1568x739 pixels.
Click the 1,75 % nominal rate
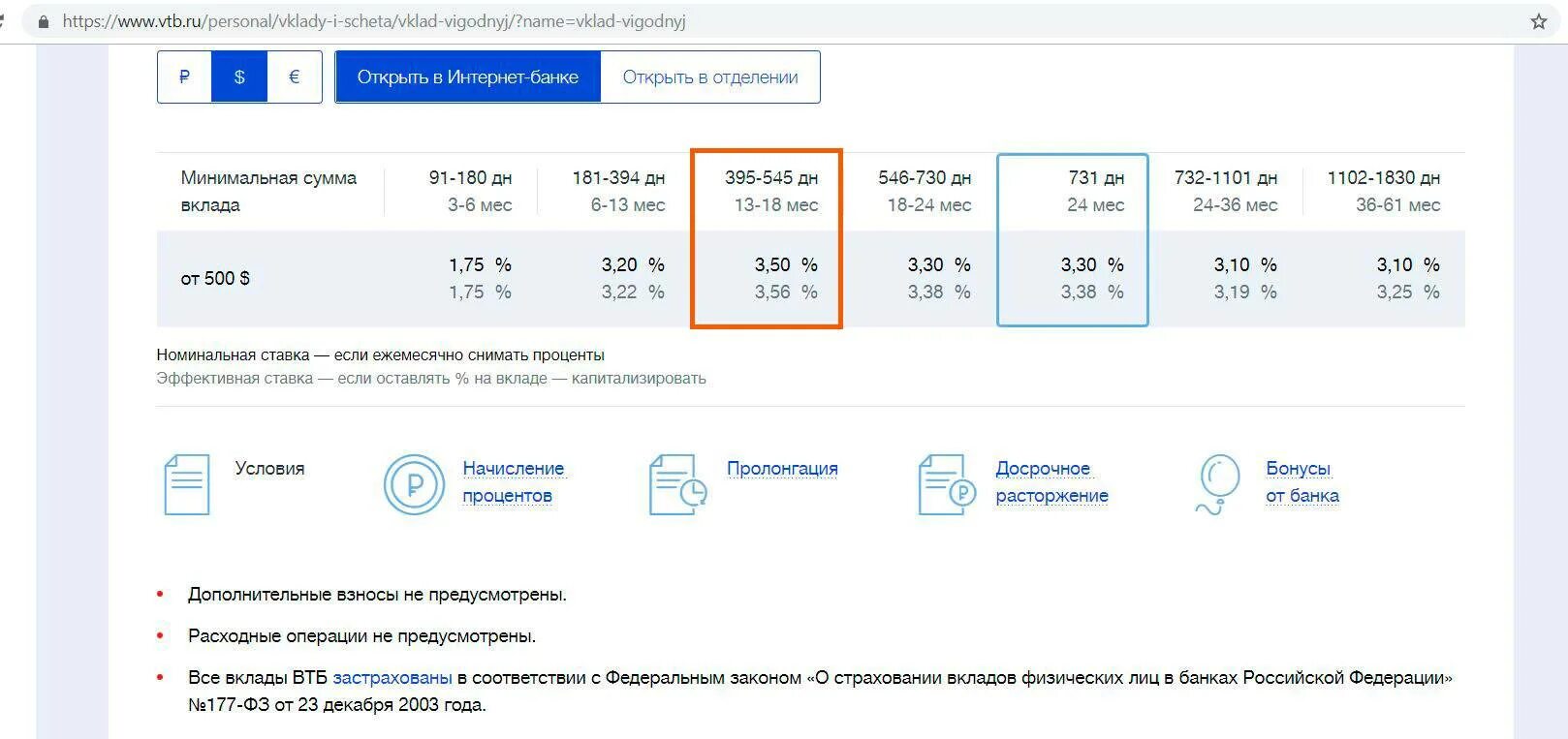(x=480, y=264)
